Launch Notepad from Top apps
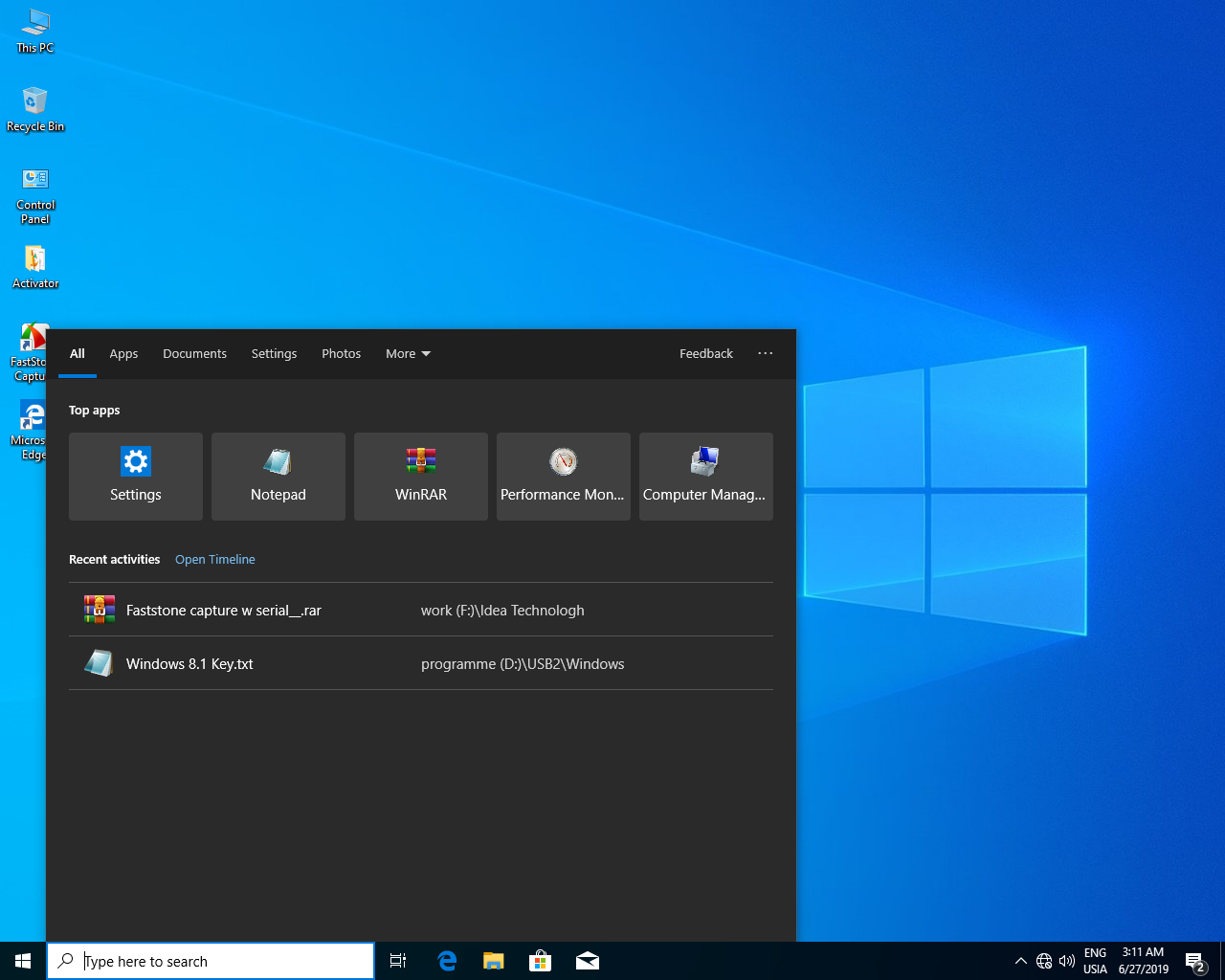1225x980 pixels. point(278,476)
